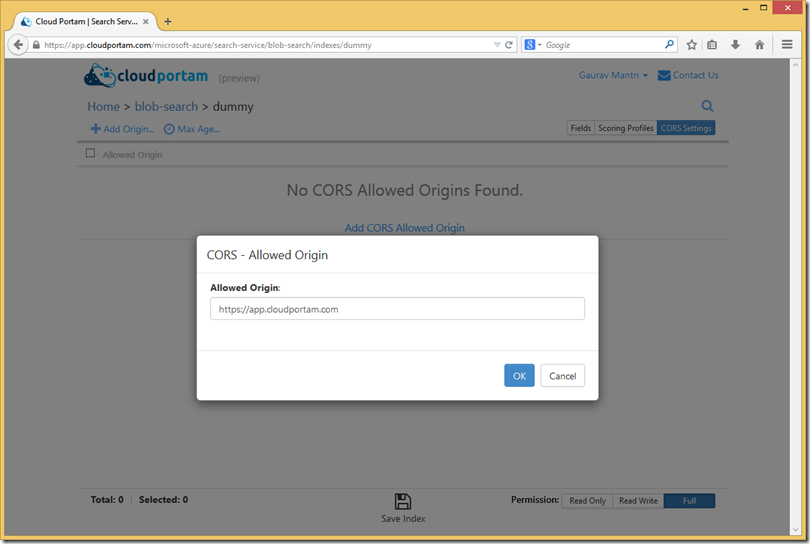Cancel the CORS Allowed Origin dialog
This screenshot has height=544, width=810.
click(563, 376)
